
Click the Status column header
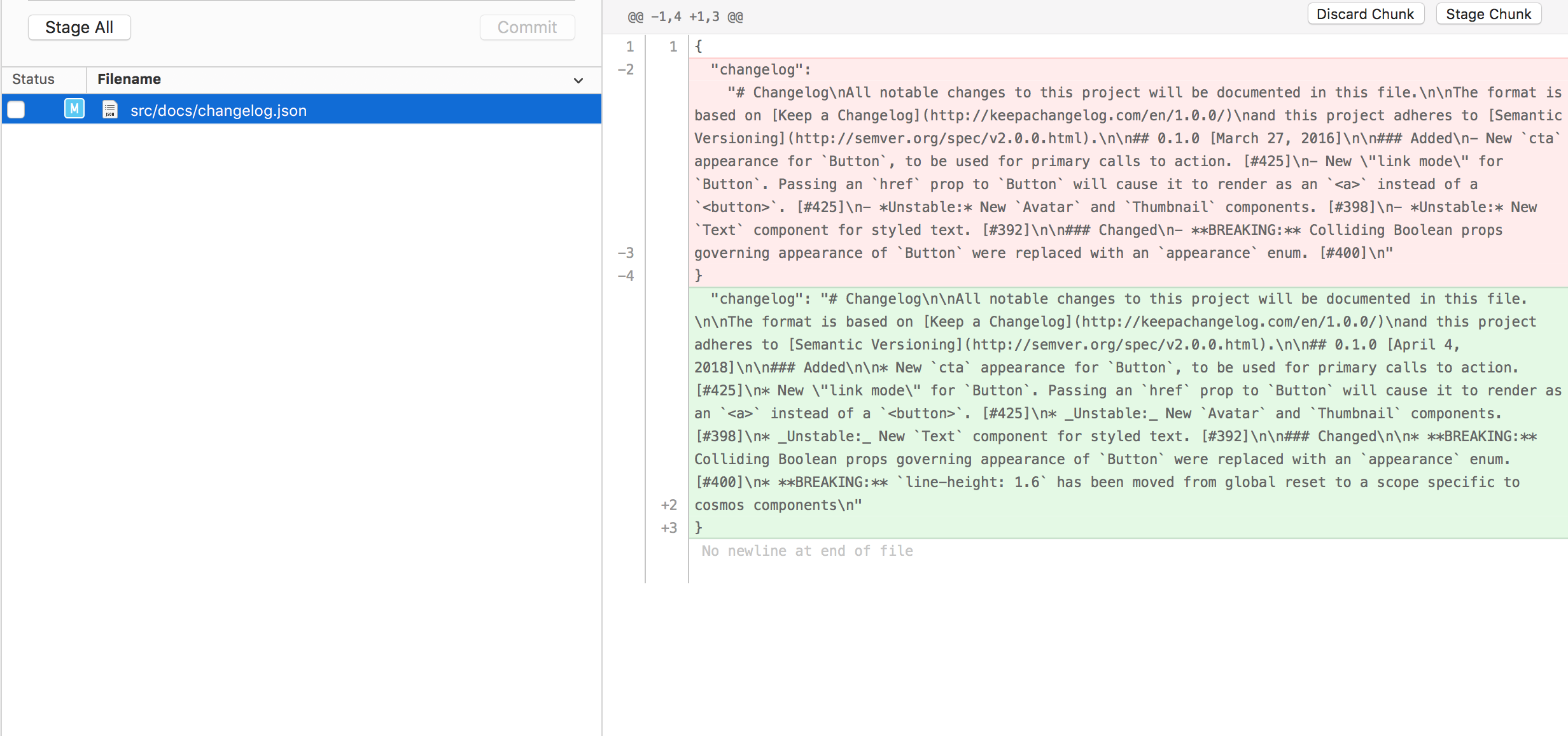tap(32, 79)
